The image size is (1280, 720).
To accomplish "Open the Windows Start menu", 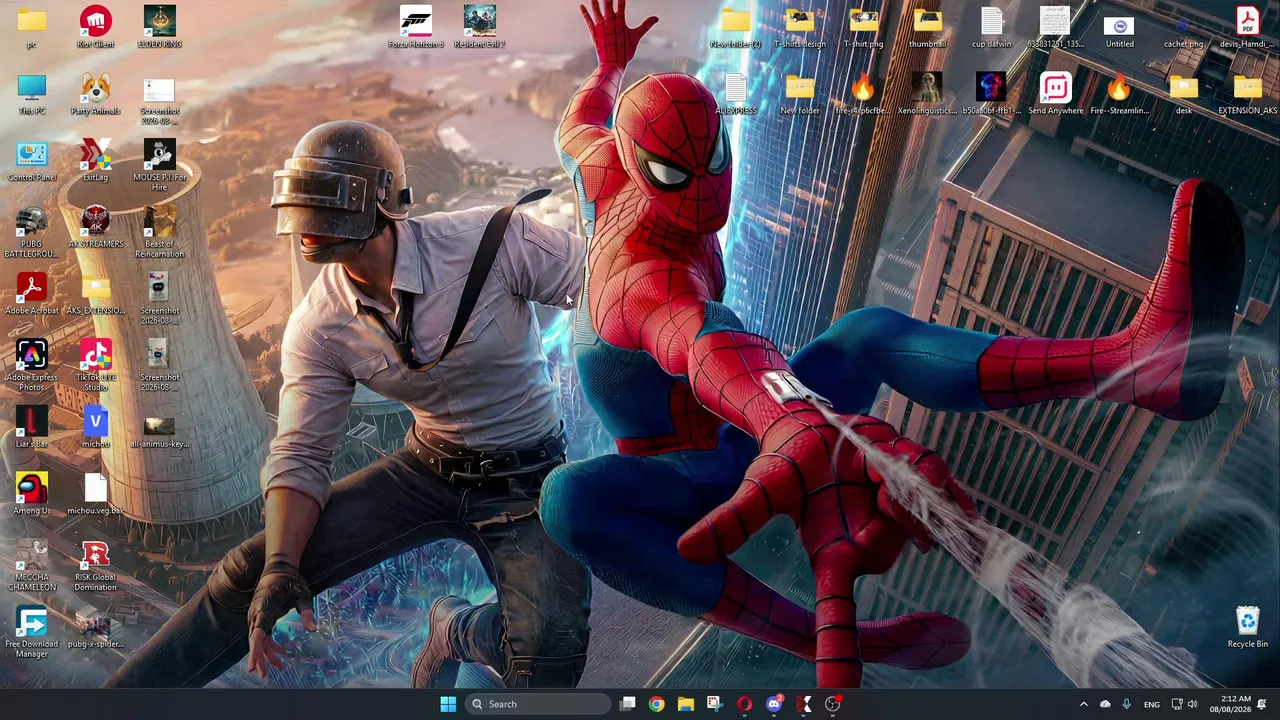I will [448, 704].
